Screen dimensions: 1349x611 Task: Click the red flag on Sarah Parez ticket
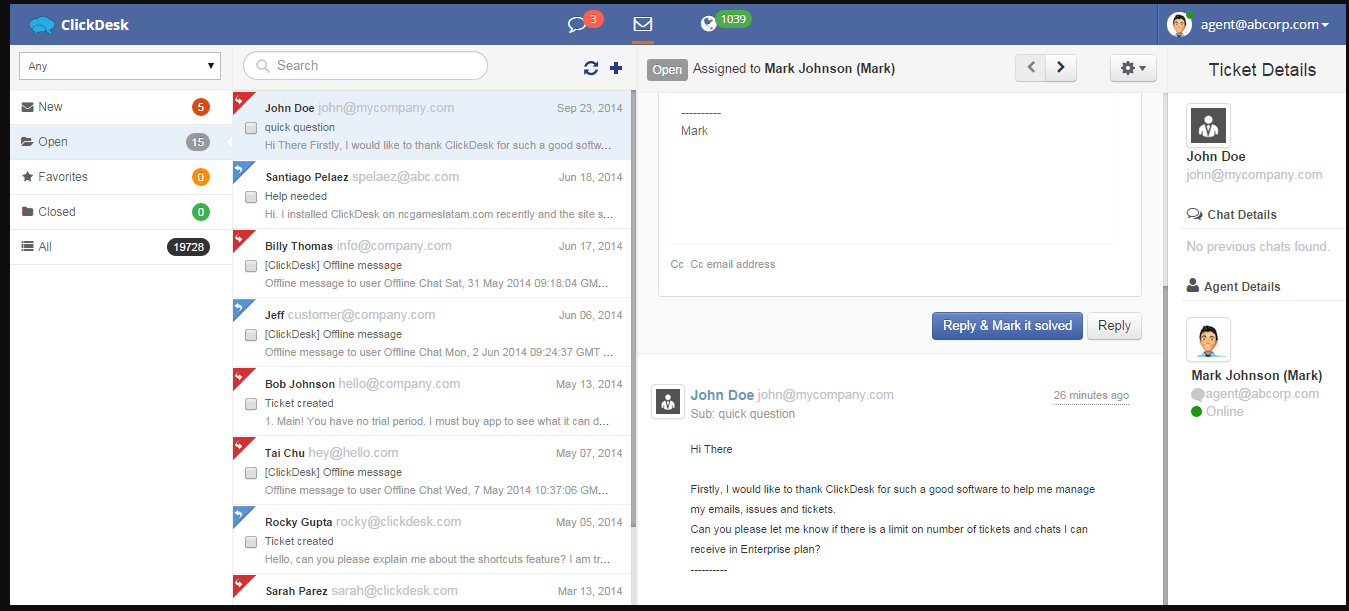pos(240,583)
